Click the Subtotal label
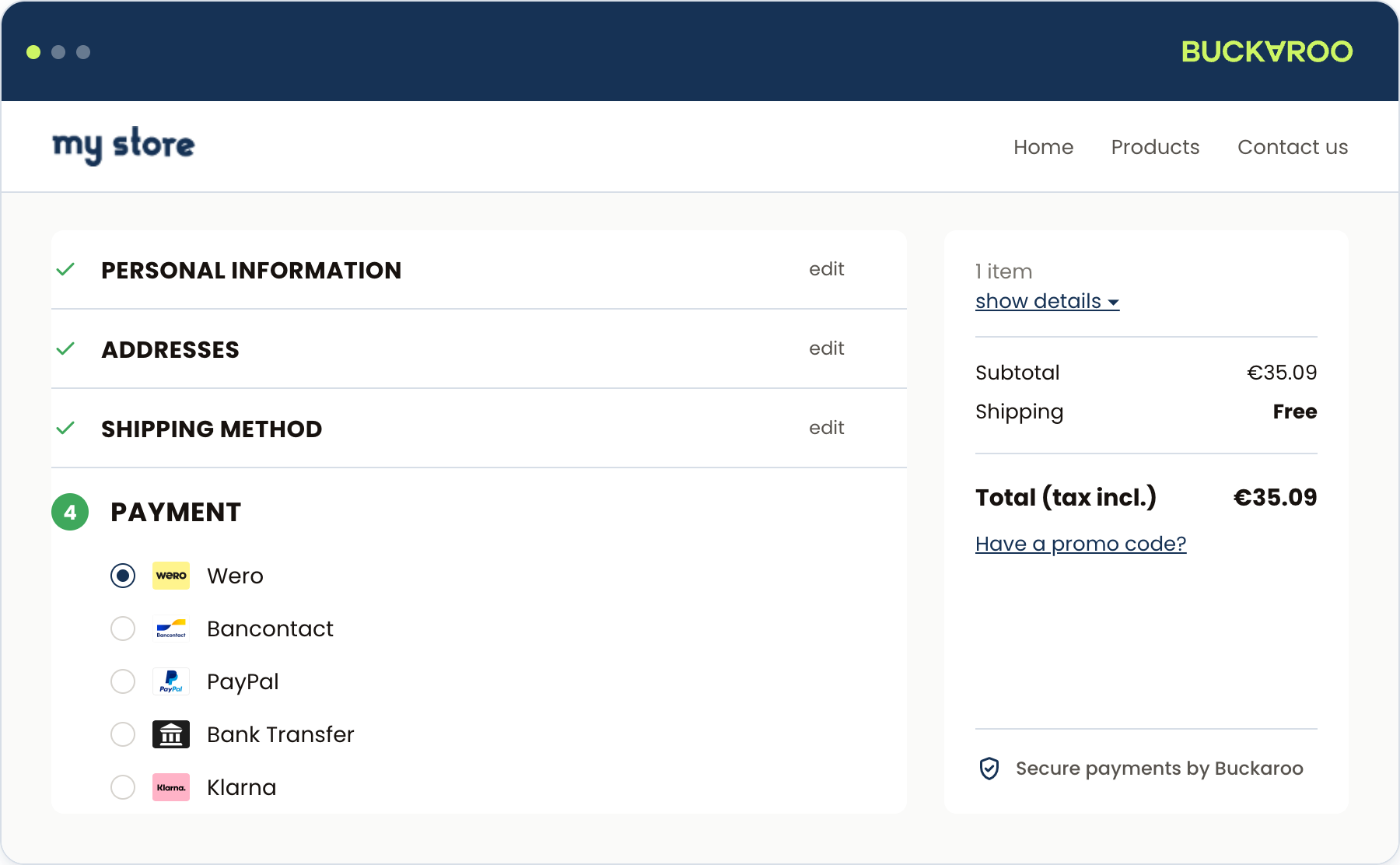The height and width of the screenshot is (865, 1400). pos(1017,373)
